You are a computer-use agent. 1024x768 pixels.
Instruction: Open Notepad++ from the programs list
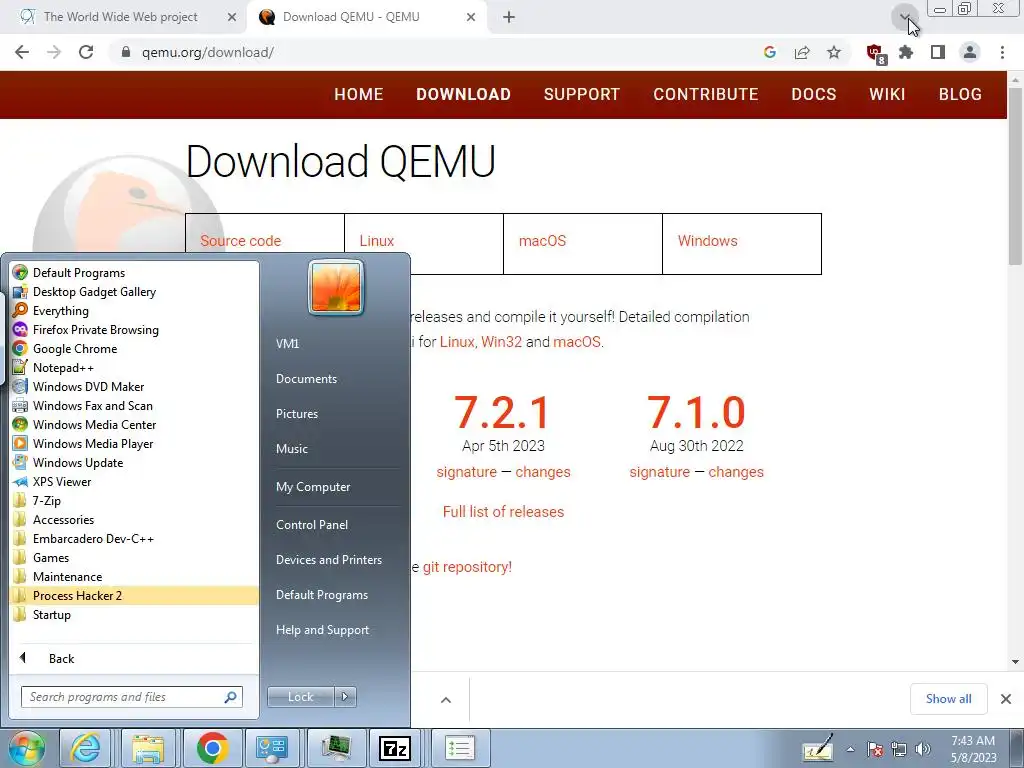53,367
